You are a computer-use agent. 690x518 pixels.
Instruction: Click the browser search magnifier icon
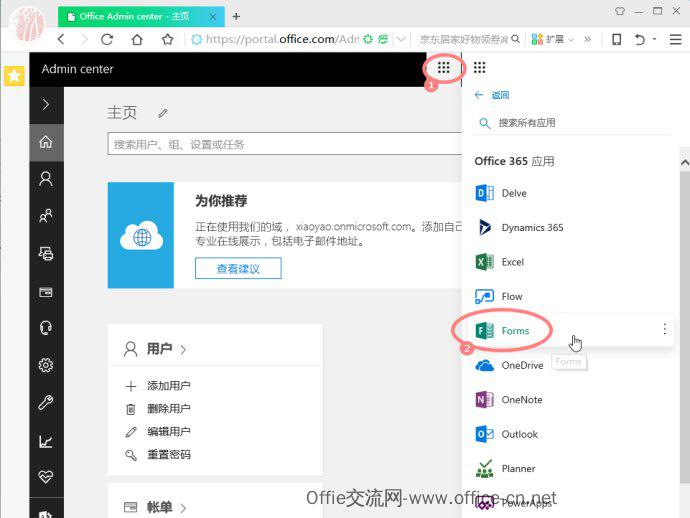pos(515,39)
